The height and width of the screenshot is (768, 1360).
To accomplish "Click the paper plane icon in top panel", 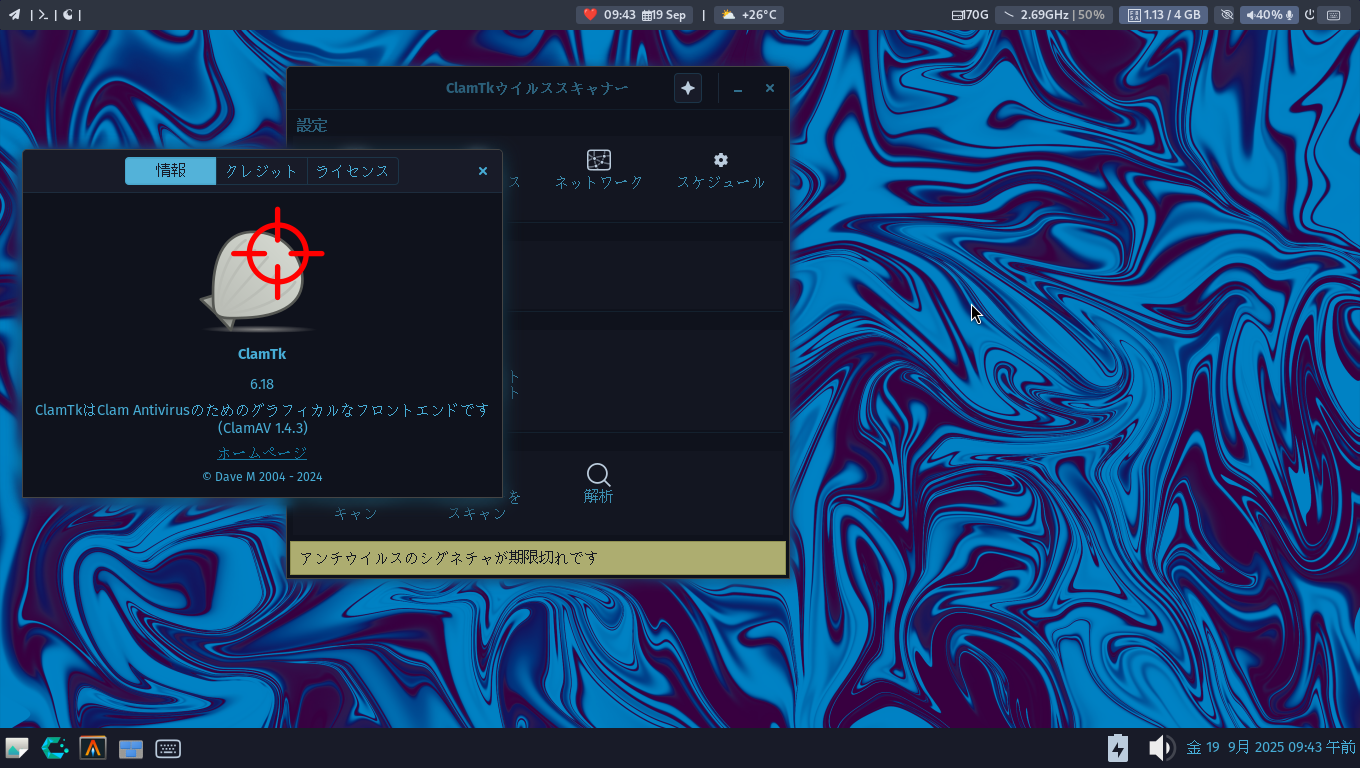I will tap(14, 15).
